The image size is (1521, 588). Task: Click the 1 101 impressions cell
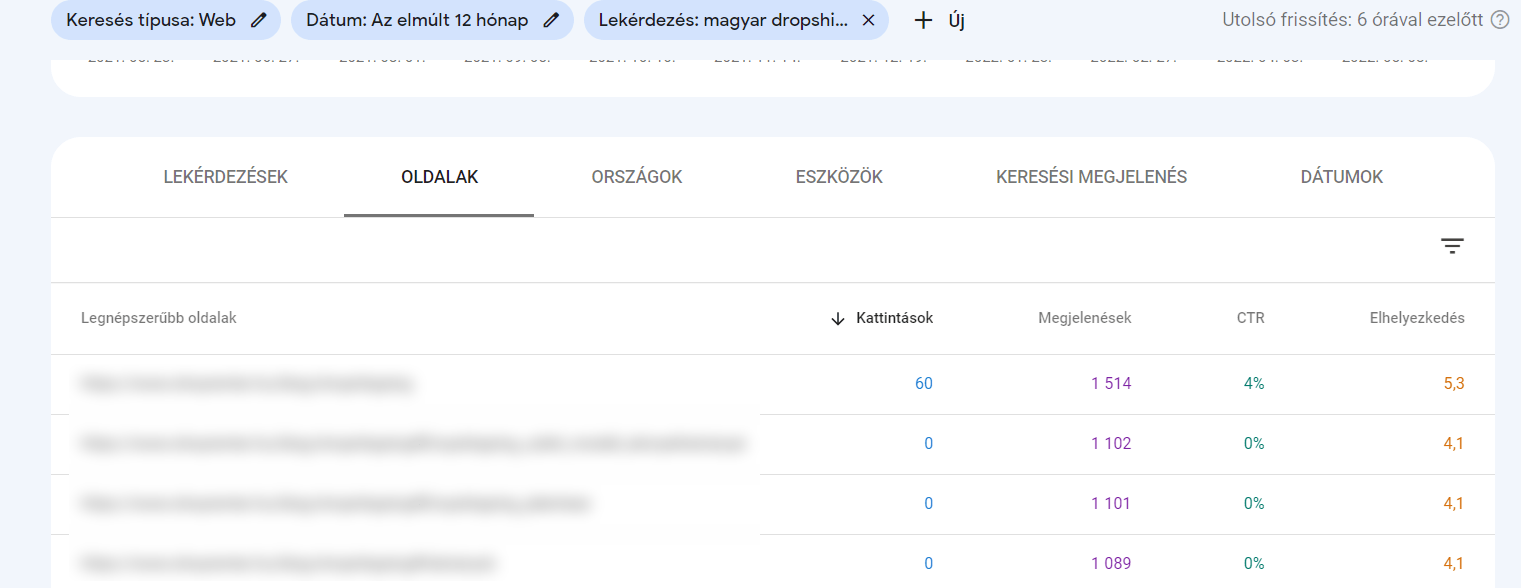pos(1111,503)
